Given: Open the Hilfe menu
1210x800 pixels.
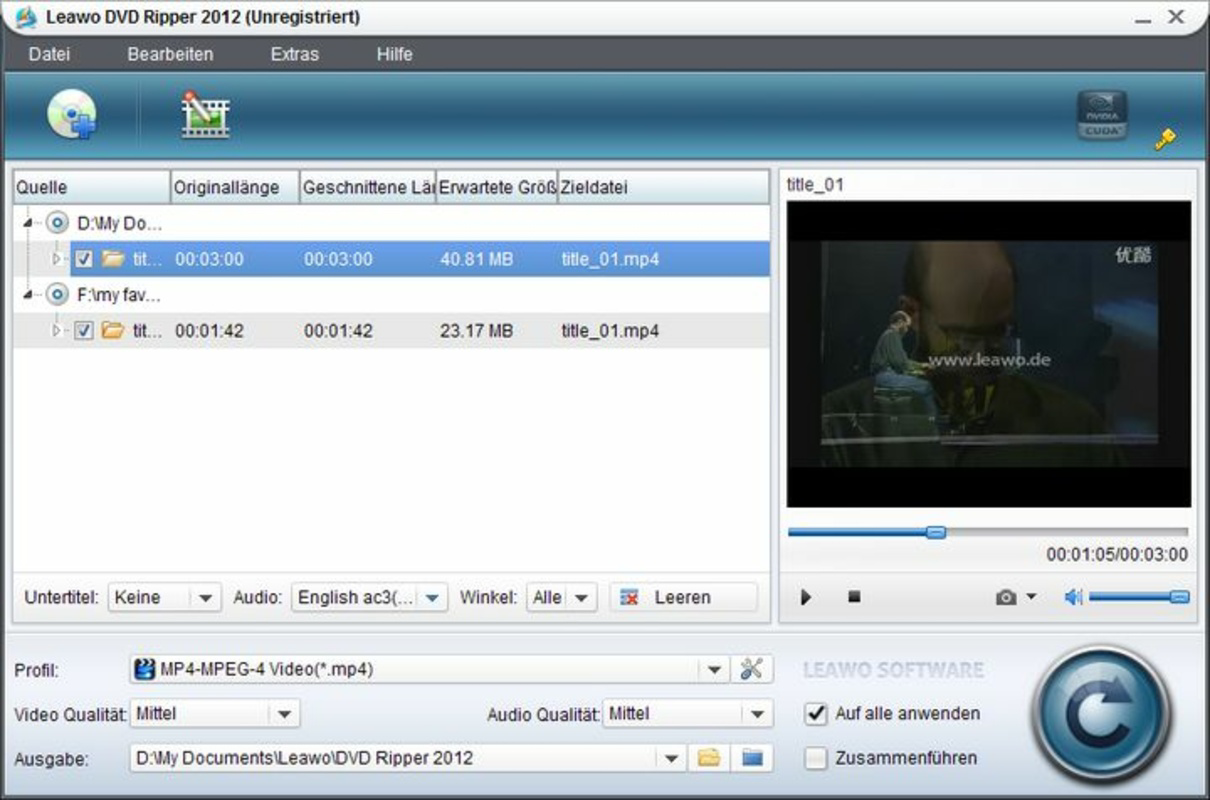Looking at the screenshot, I should tap(394, 54).
